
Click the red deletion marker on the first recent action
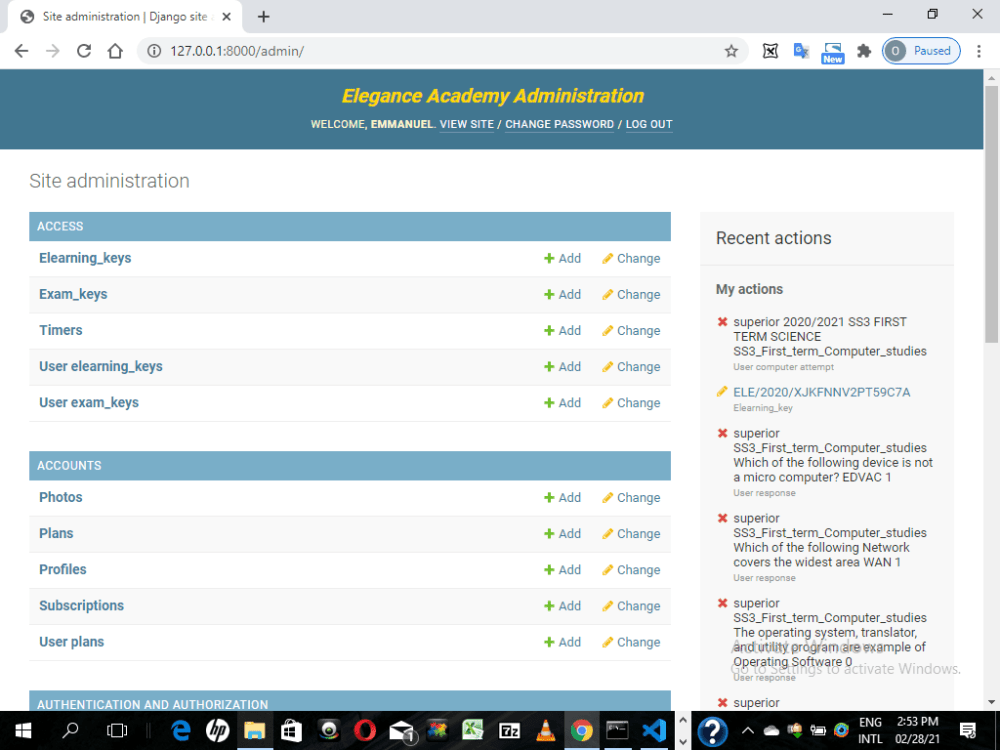[x=723, y=322]
